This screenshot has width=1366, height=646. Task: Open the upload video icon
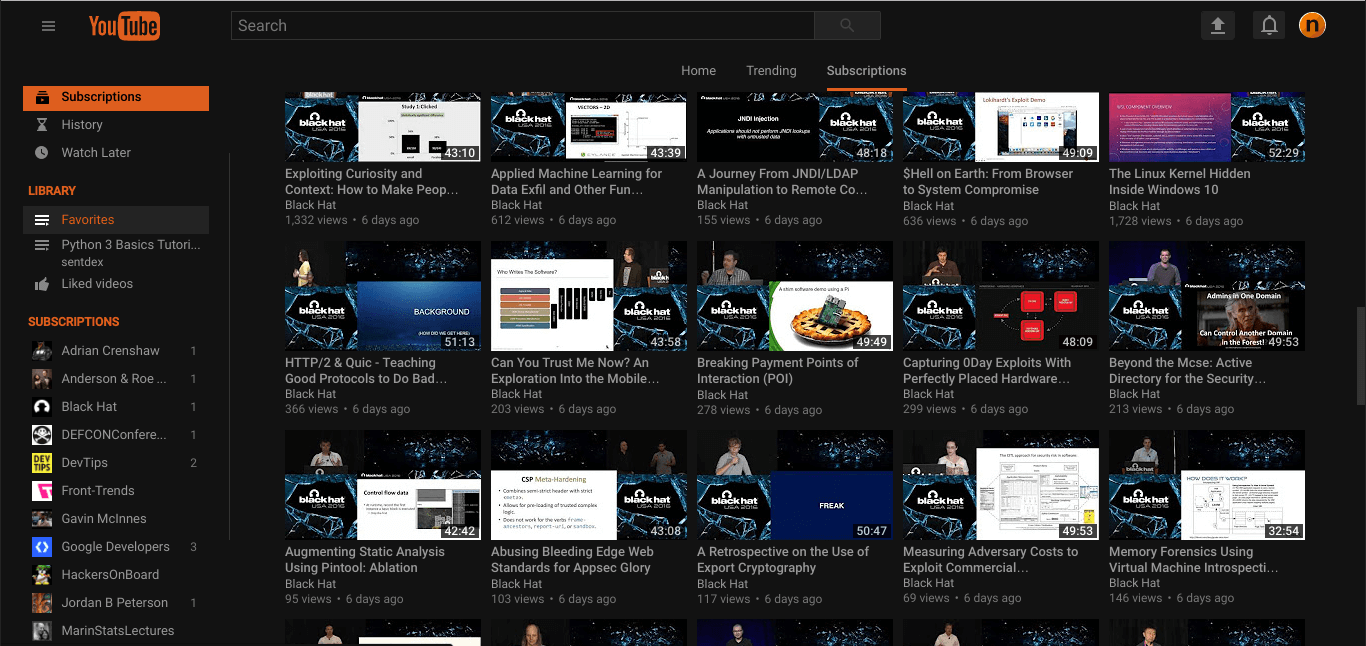pos(1218,26)
